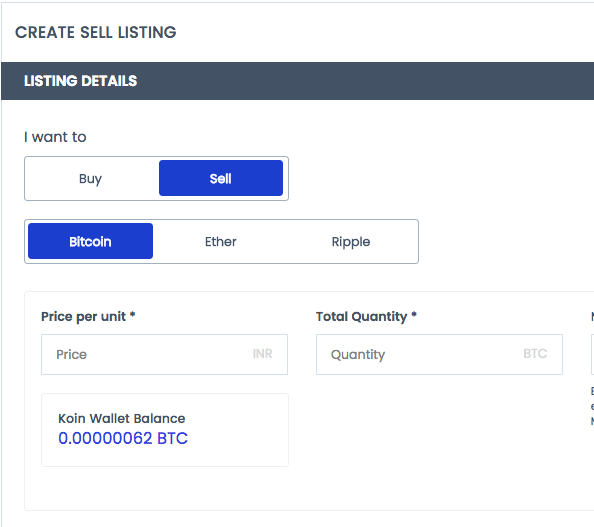
Task: Switch listing type to Buy
Action: [x=91, y=178]
